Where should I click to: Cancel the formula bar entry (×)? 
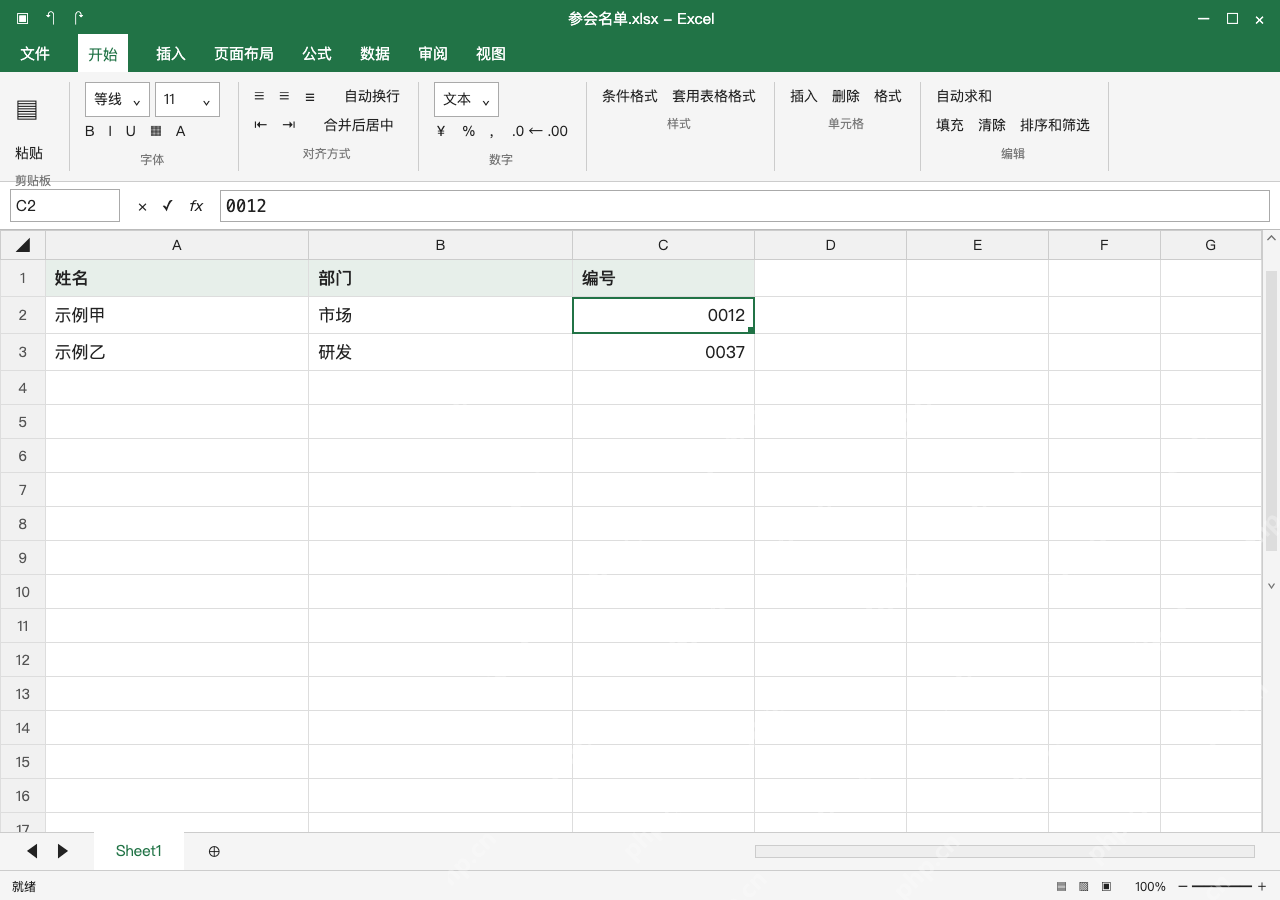tap(142, 206)
